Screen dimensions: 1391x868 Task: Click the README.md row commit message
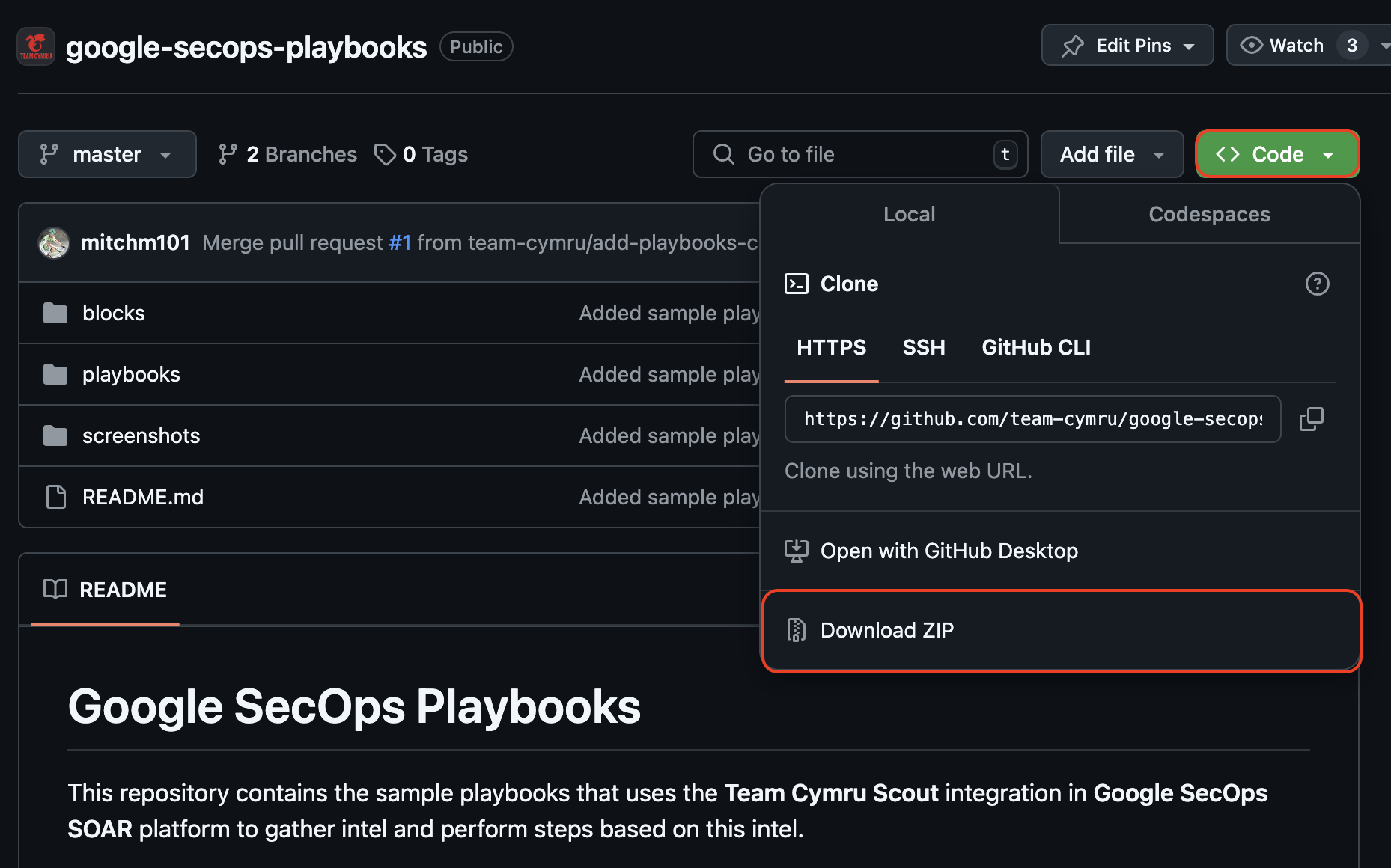(669, 497)
